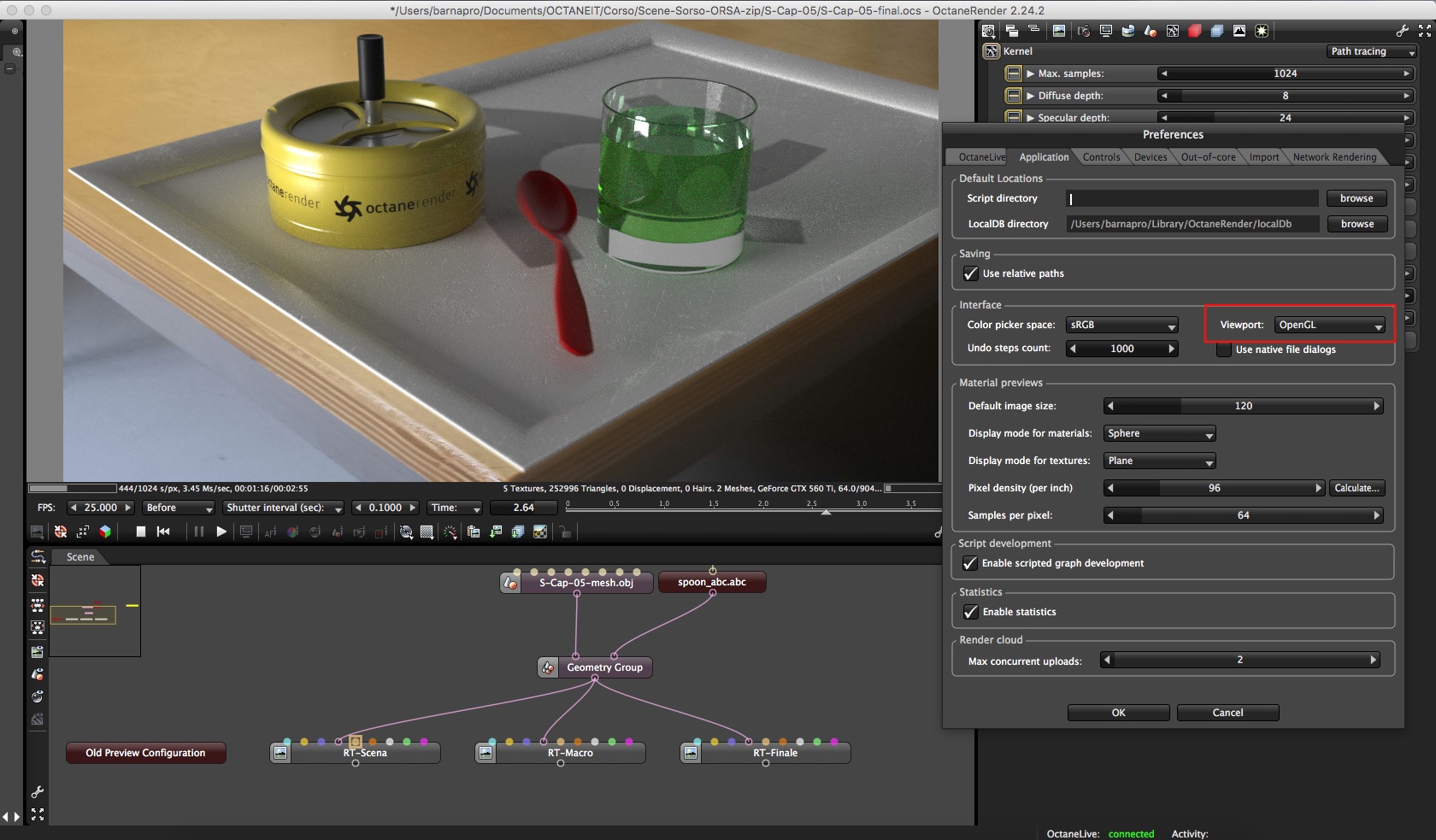Click the RT-Macro render target node icon
Viewport: 1436px width, 840px height.
pos(486,753)
